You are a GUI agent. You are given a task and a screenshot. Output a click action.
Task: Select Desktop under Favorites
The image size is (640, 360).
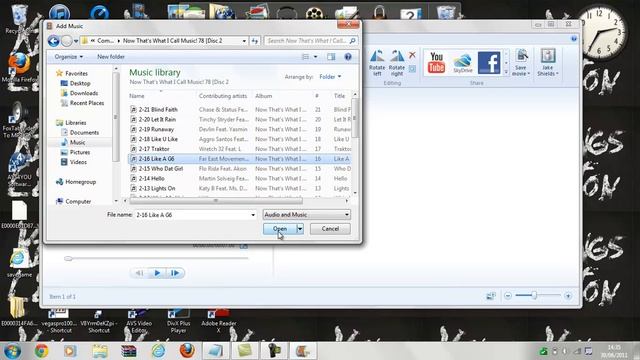80,83
